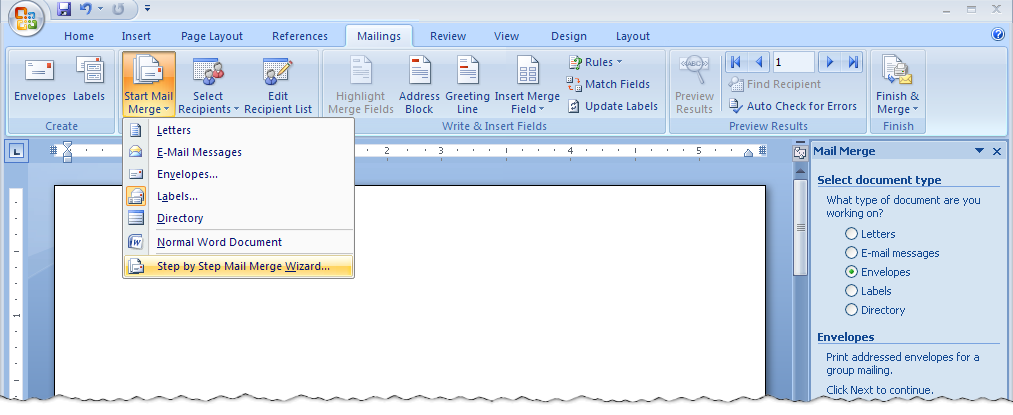This screenshot has height=415, width=1013.
Task: Insert an Address Block
Action: click(419, 84)
